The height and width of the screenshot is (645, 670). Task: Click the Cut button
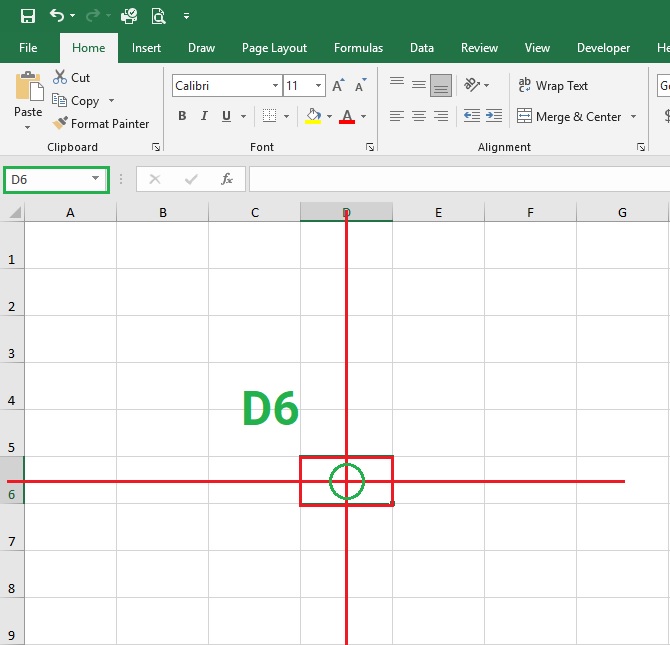point(72,77)
